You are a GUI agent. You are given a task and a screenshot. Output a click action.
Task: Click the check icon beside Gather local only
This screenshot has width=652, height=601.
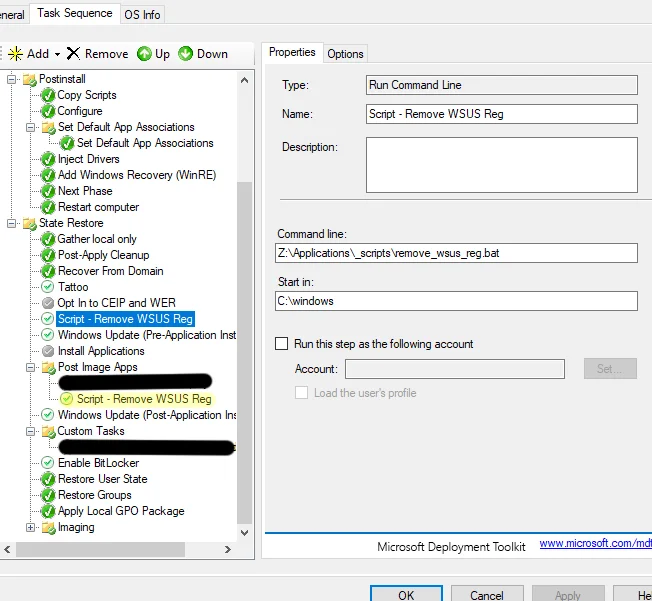pyautogui.click(x=48, y=239)
